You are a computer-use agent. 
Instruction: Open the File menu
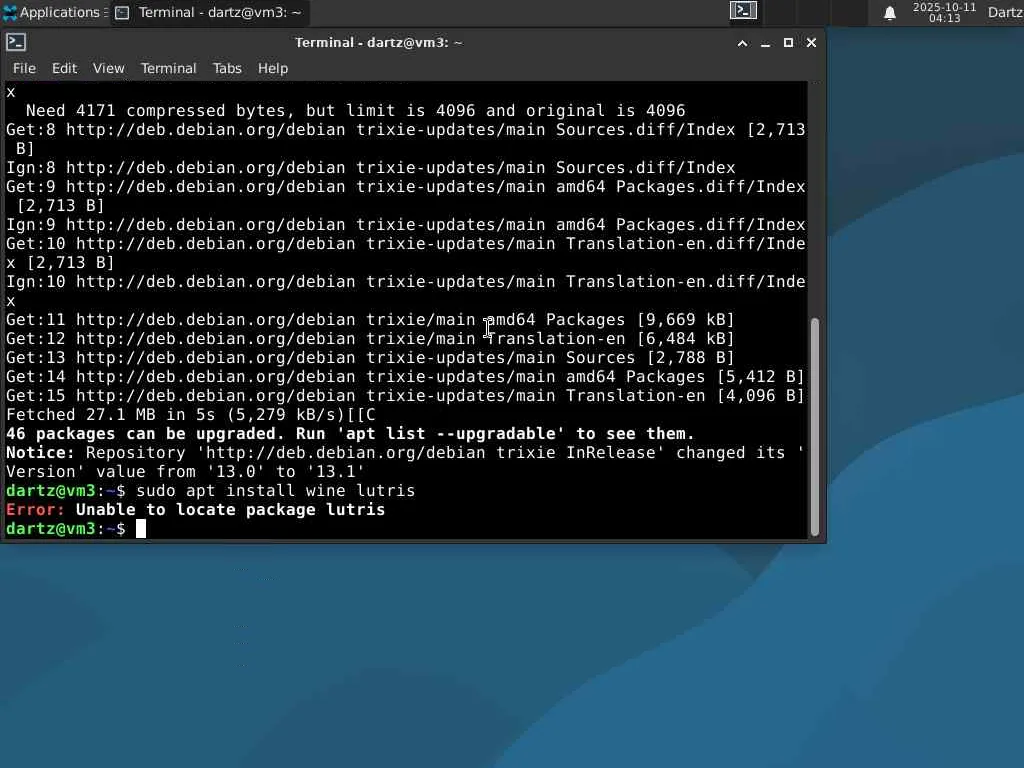click(24, 68)
